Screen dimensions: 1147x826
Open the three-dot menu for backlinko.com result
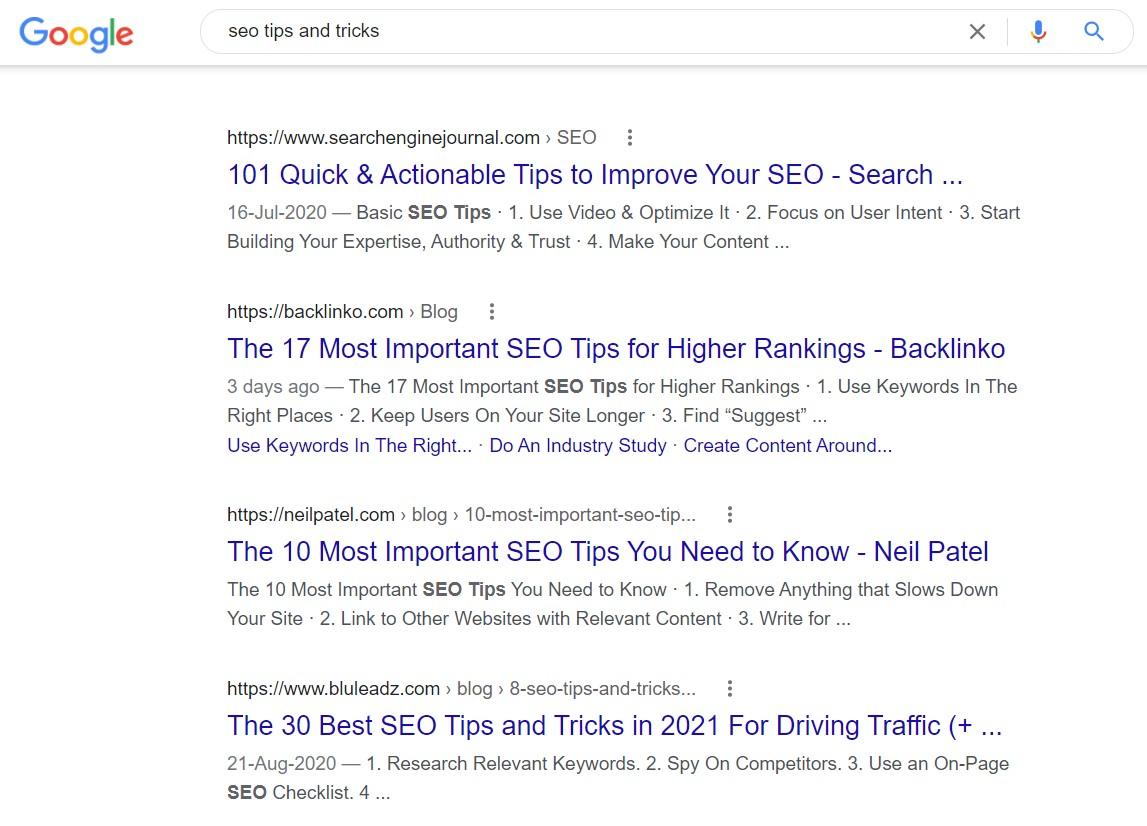click(492, 312)
